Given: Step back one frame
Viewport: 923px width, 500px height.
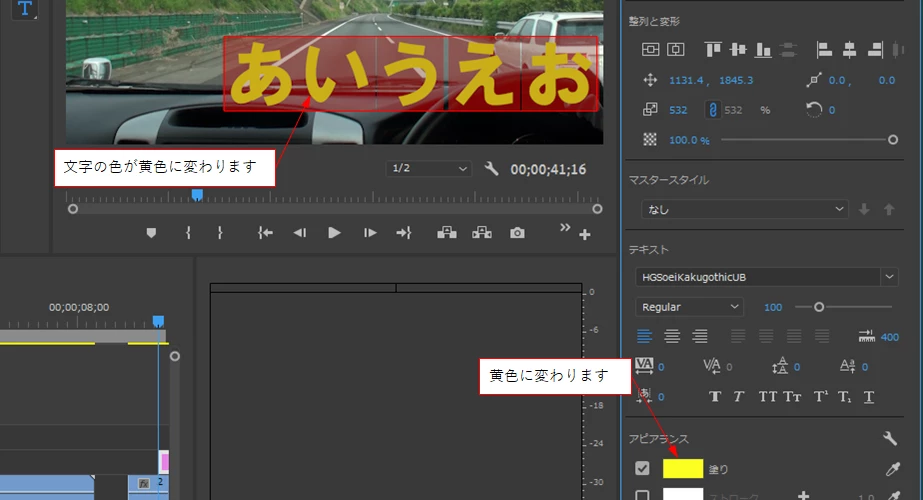Looking at the screenshot, I should tap(300, 233).
